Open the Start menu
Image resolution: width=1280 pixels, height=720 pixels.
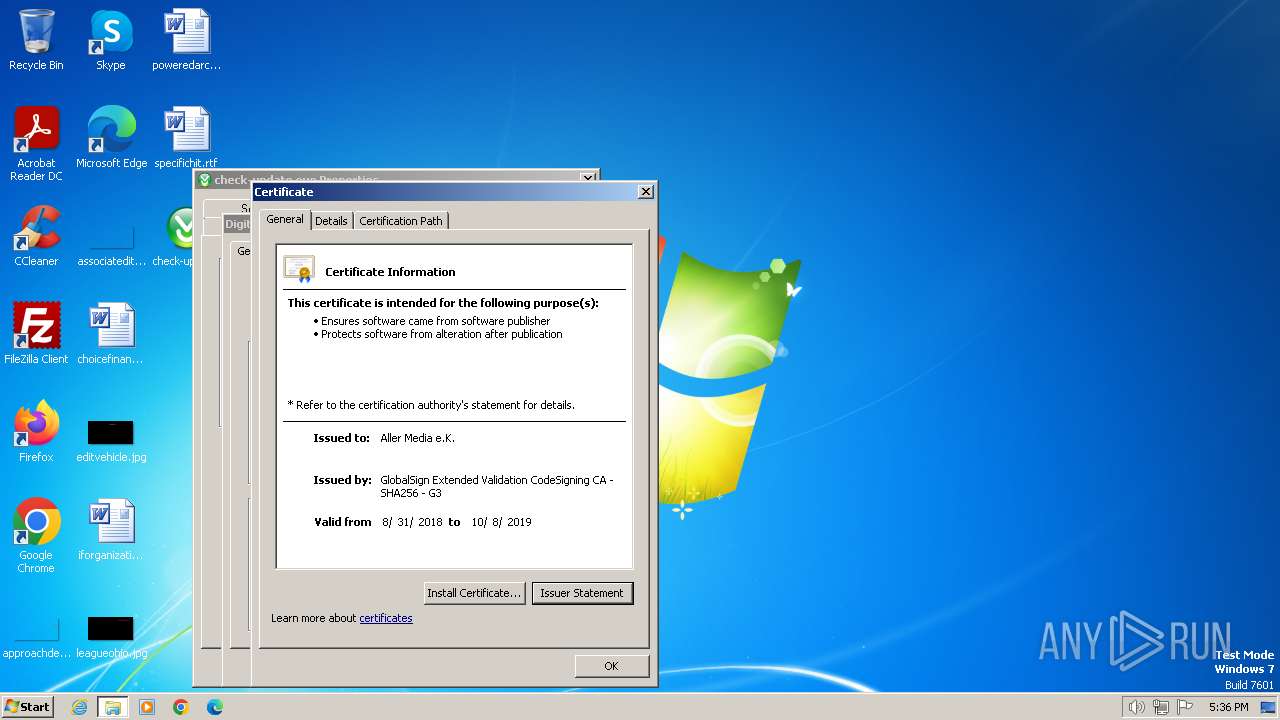[x=27, y=707]
